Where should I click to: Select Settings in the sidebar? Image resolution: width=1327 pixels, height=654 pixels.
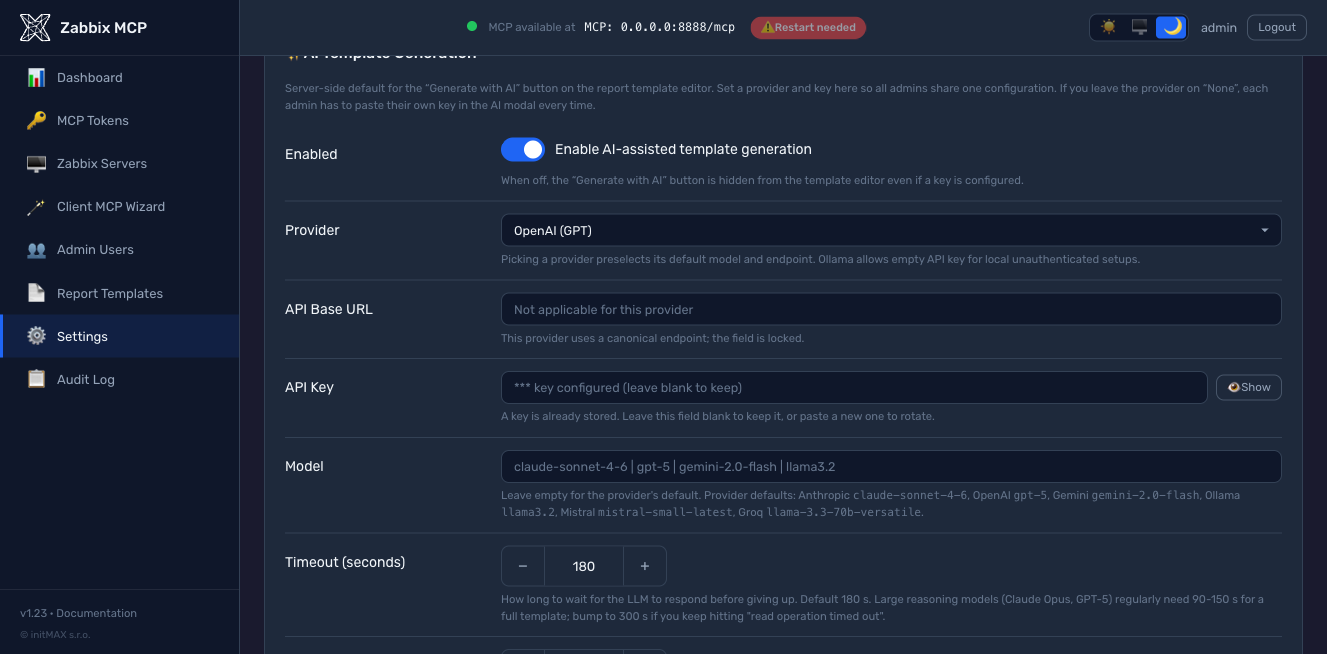[120, 336]
